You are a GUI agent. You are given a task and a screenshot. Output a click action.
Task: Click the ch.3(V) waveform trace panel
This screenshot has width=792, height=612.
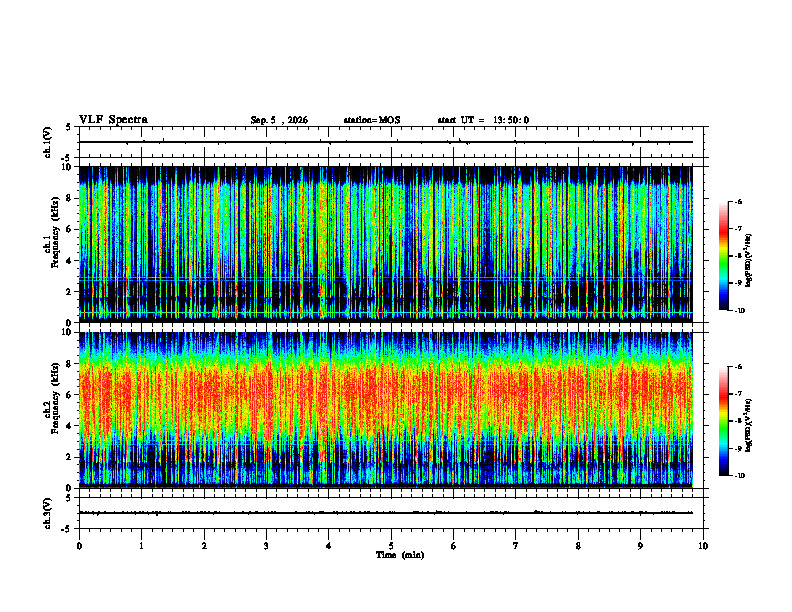[385, 513]
